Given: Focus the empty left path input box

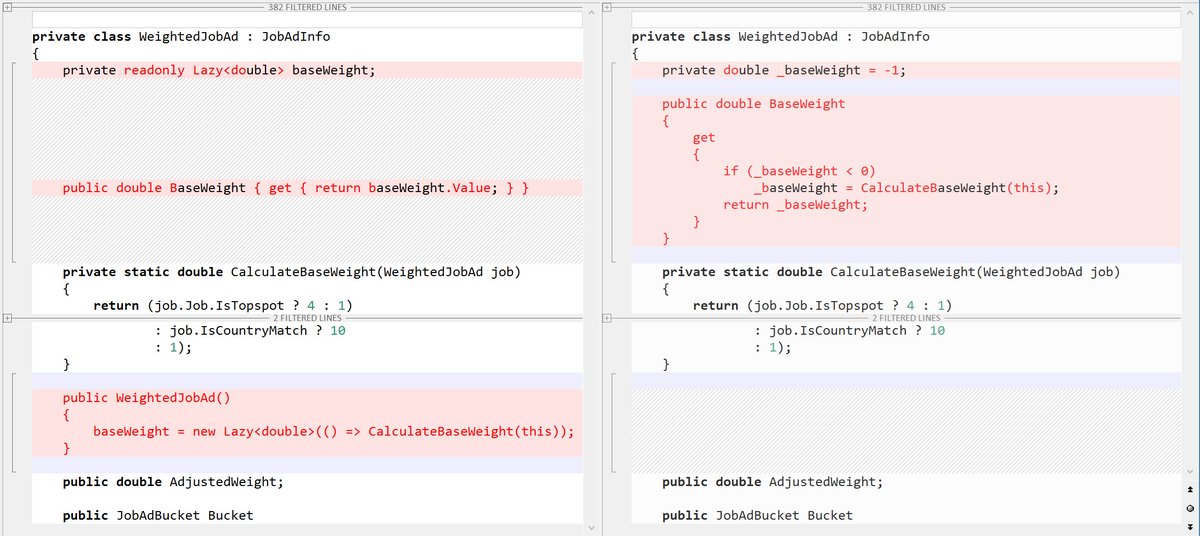Looking at the screenshot, I should click(307, 20).
